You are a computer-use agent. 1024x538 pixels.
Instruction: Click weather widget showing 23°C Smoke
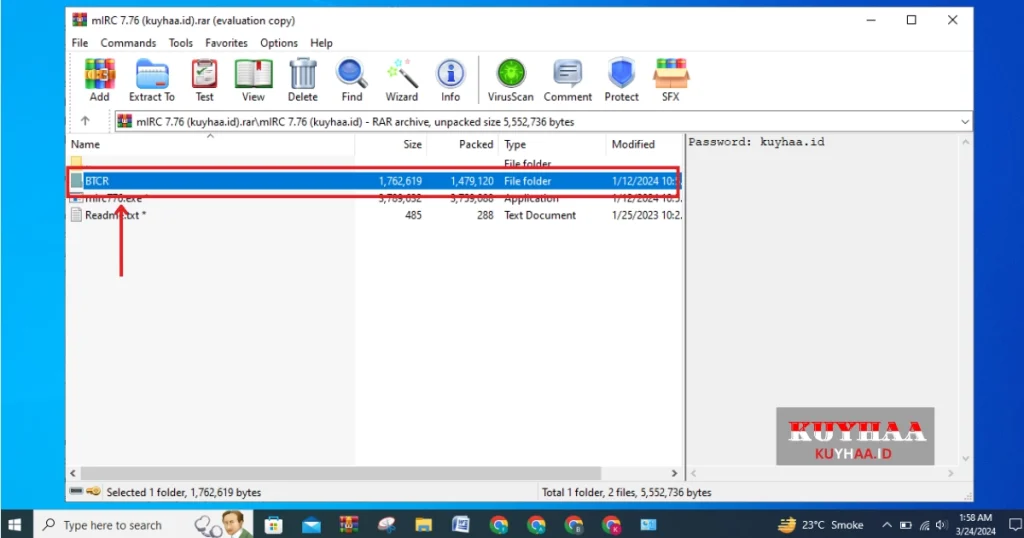(x=820, y=524)
